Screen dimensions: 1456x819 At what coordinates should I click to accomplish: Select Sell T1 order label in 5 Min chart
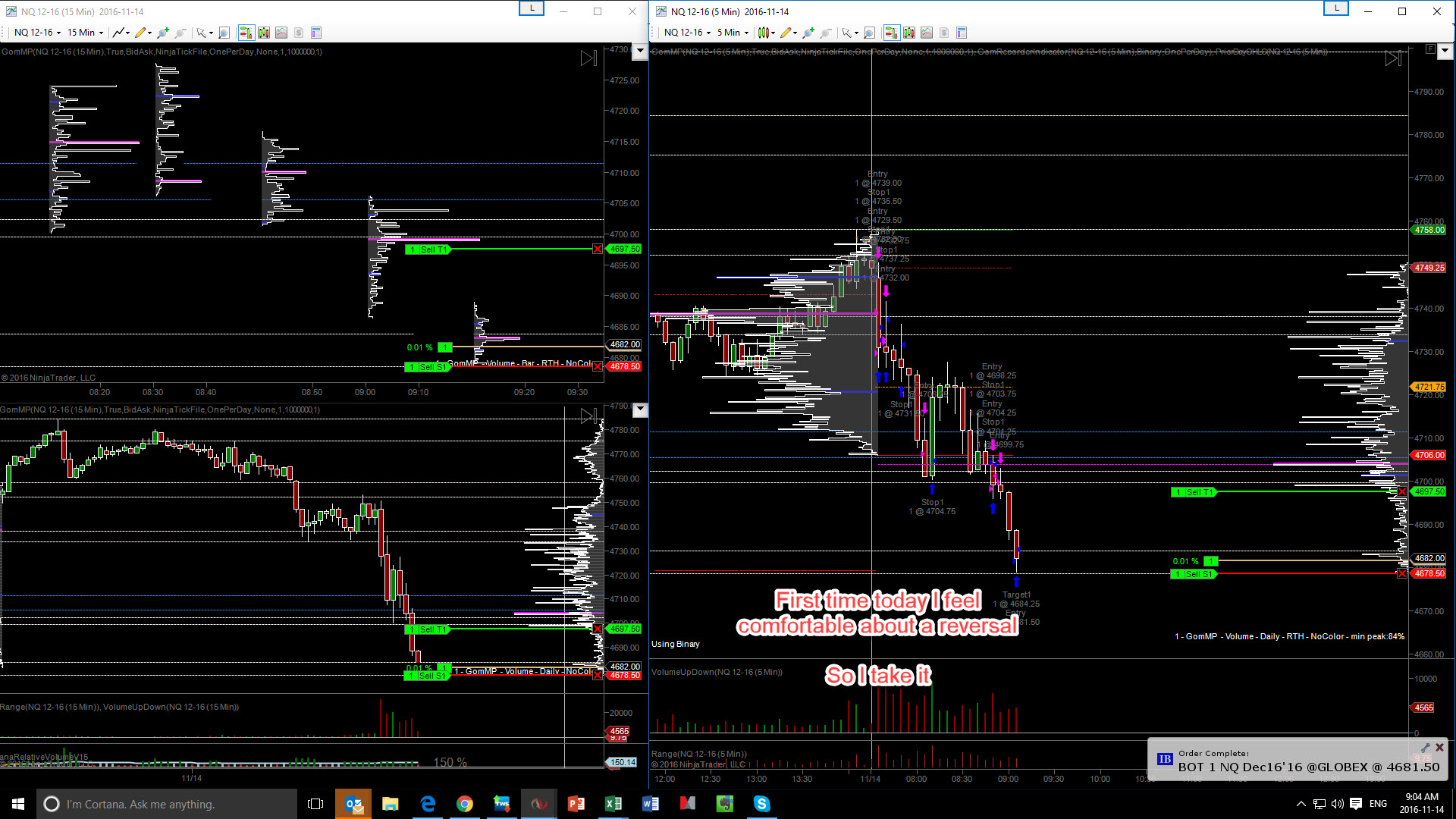(1194, 492)
